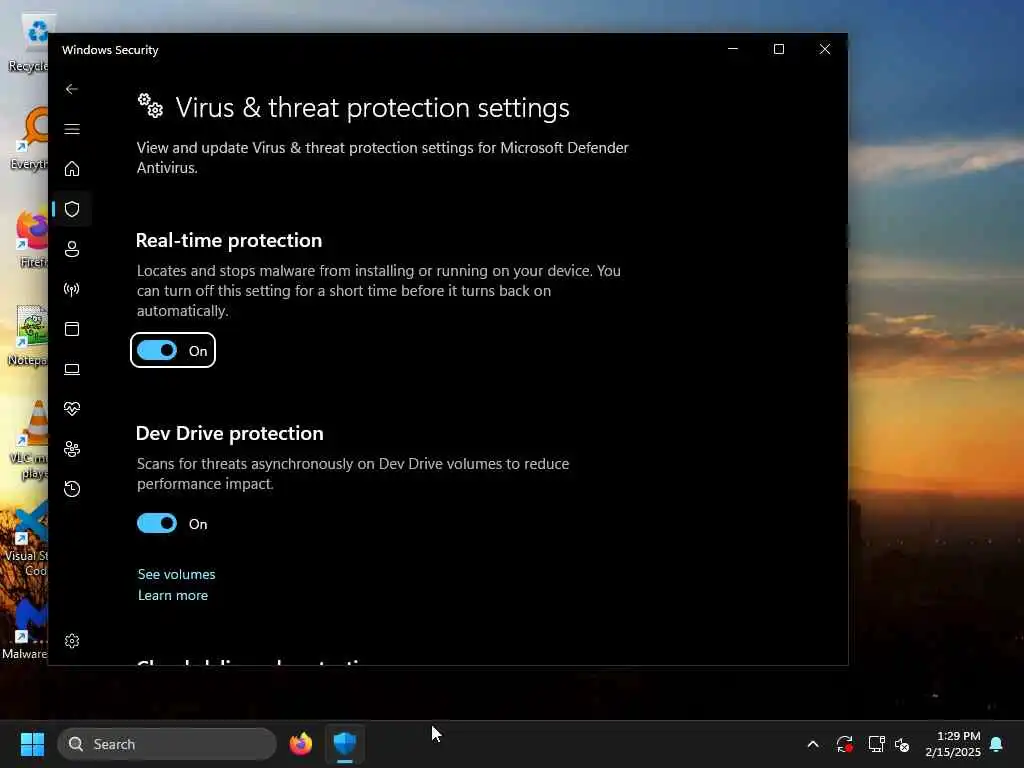Open See volumes link
1024x768 pixels.
coord(176,575)
